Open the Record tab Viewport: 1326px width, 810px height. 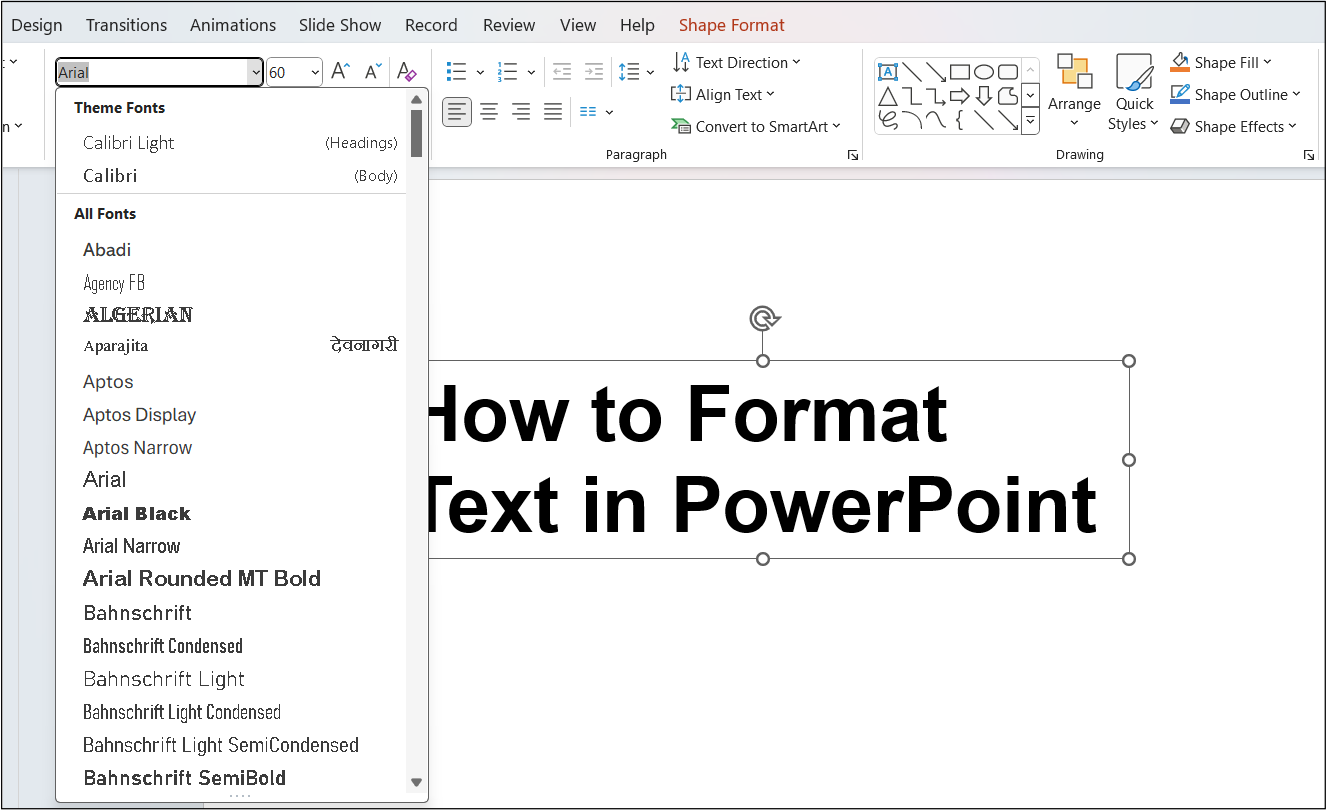pyautogui.click(x=431, y=25)
